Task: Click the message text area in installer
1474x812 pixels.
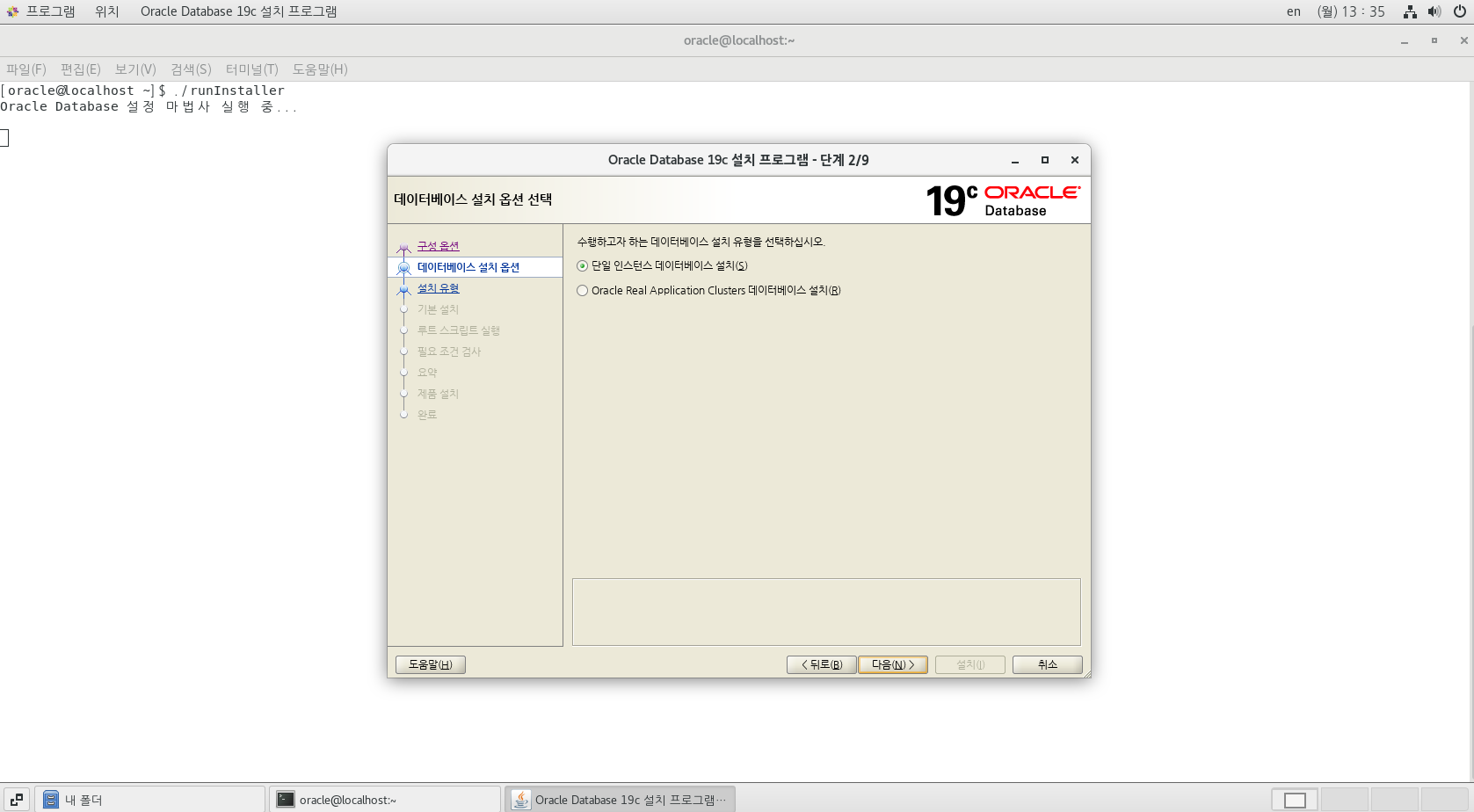Action: tap(826, 612)
